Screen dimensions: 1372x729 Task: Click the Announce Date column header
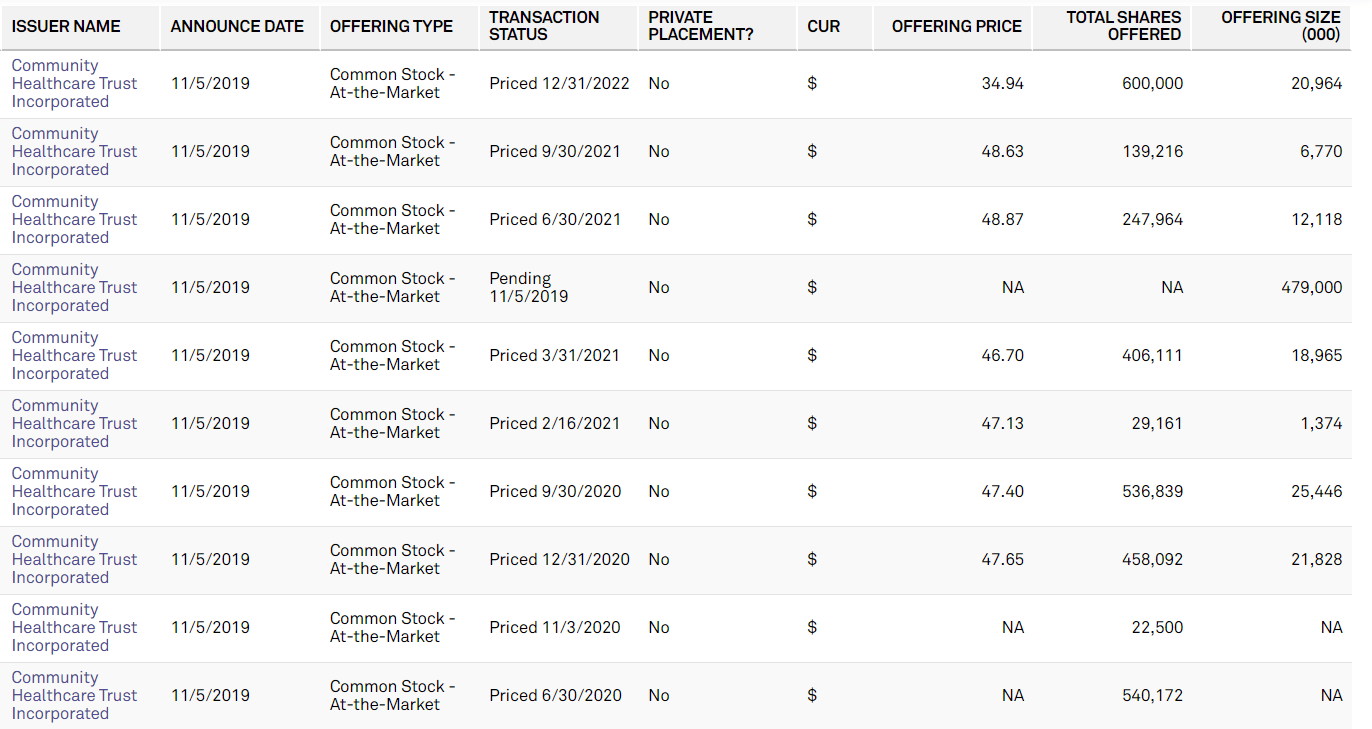[237, 26]
